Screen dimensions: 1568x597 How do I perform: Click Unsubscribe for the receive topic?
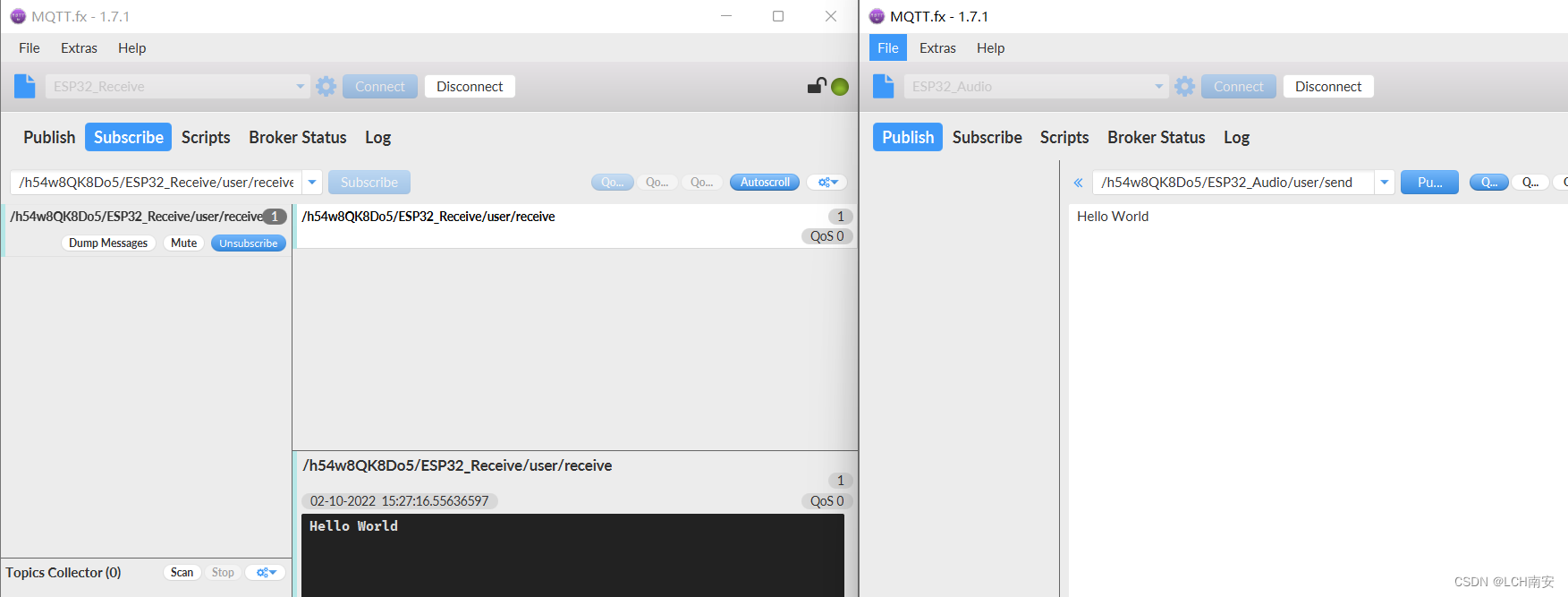249,243
